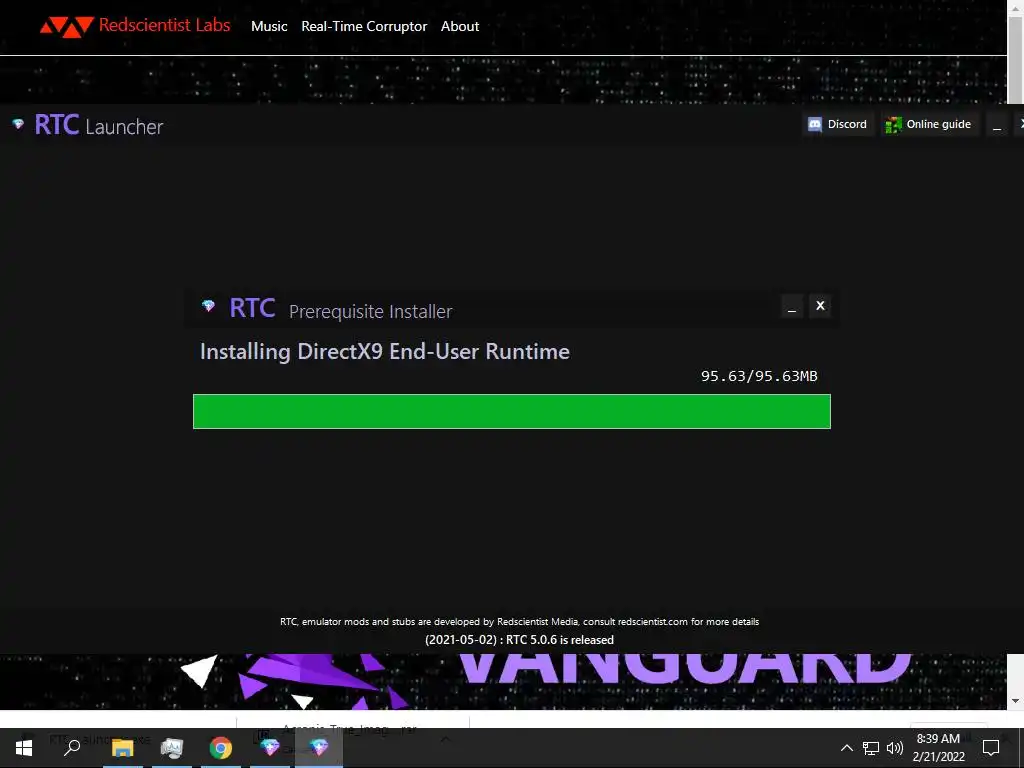
Task: Open the Windows Start menu
Action: pyautogui.click(x=24, y=748)
